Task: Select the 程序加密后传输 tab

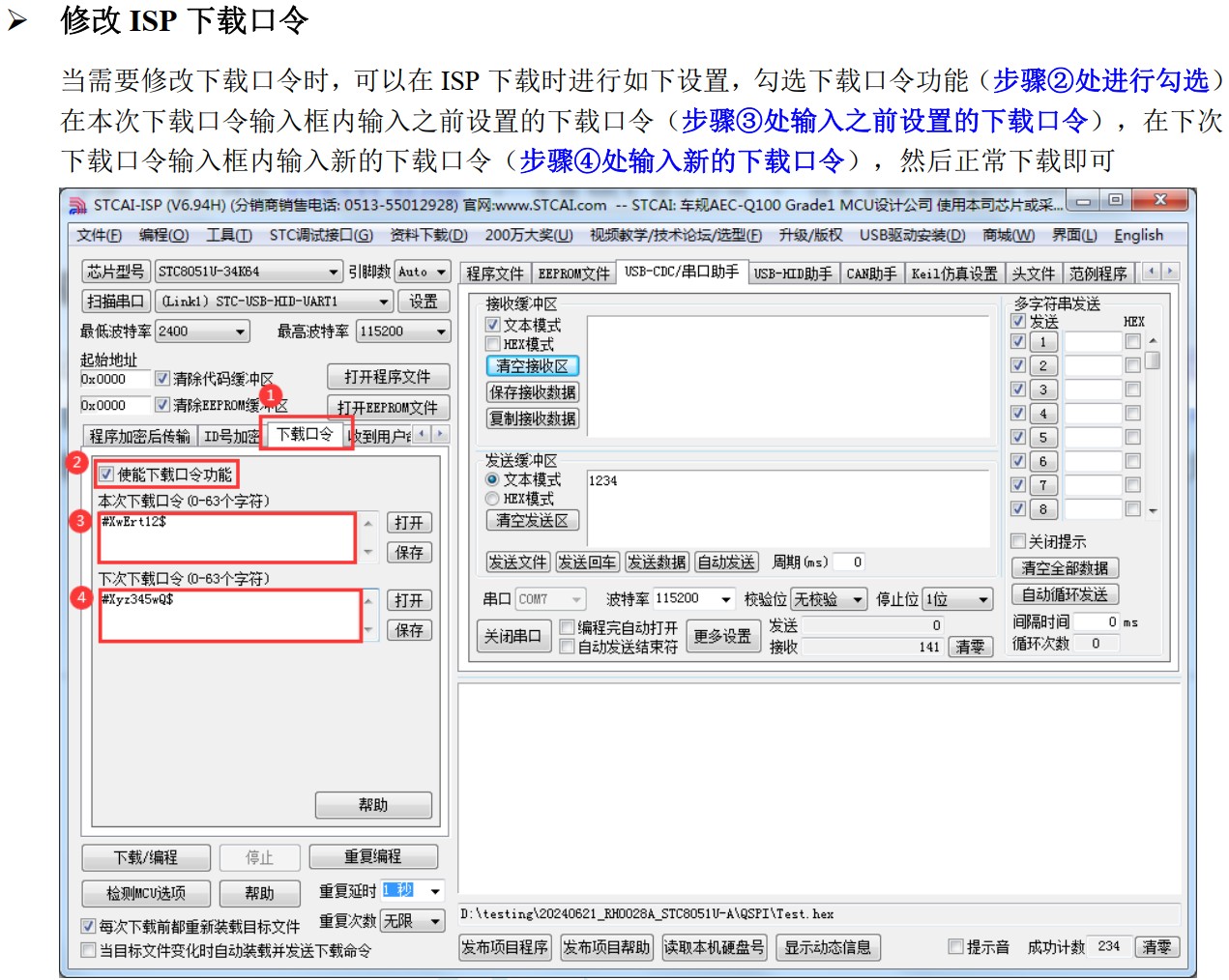Action: [x=140, y=436]
